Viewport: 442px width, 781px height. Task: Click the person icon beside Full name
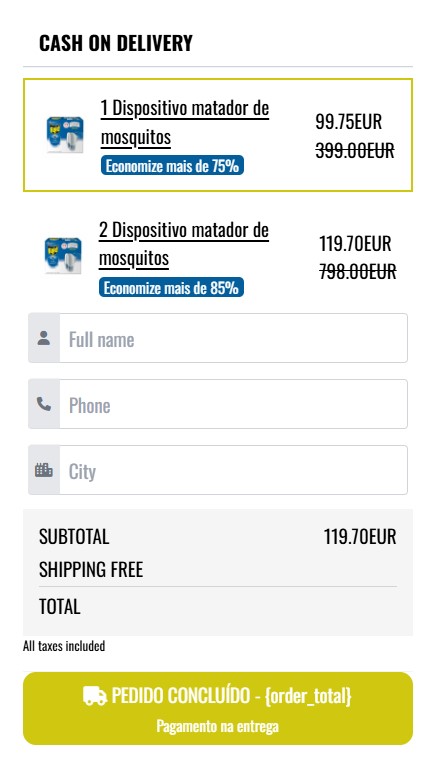[44, 338]
